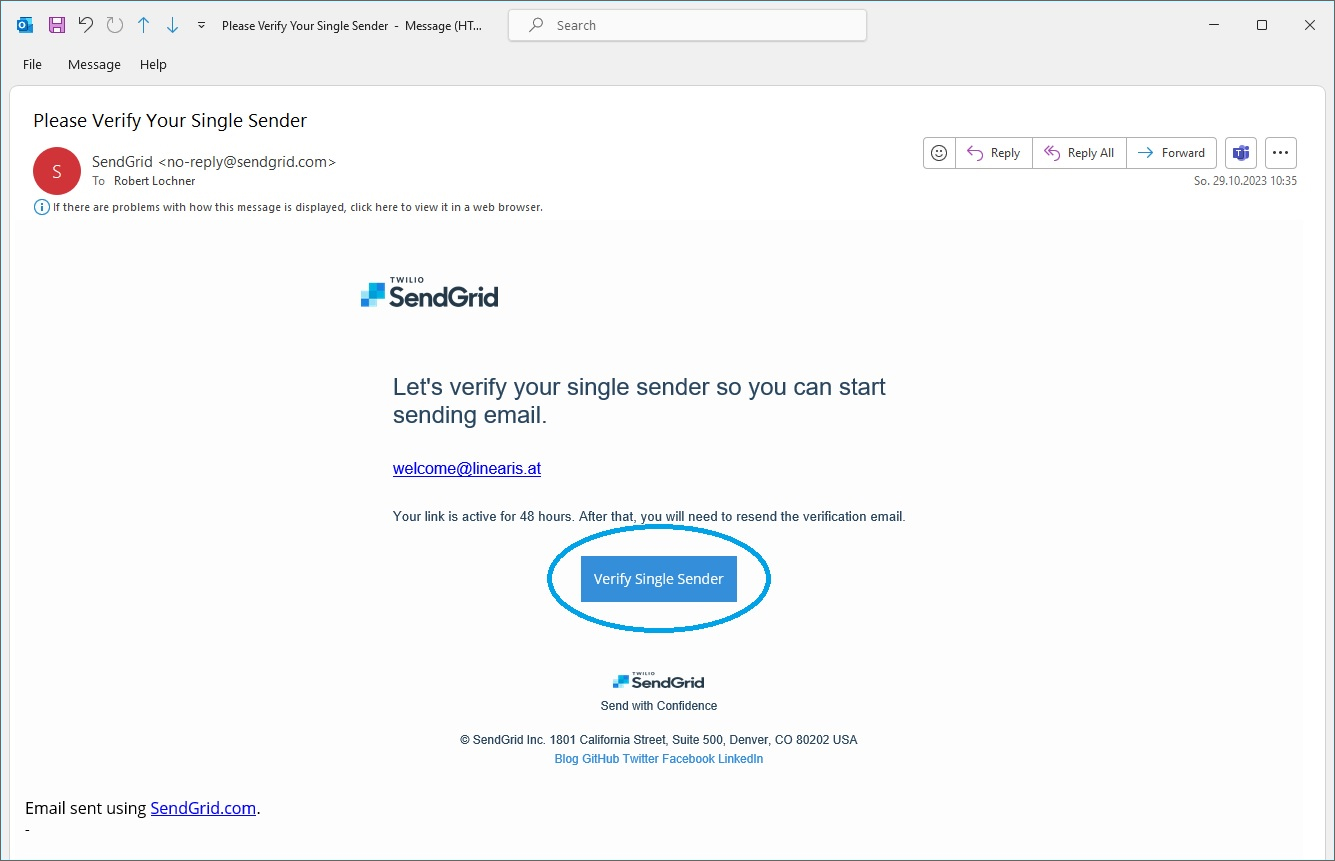Open the Help tab
Image resolution: width=1335 pixels, height=861 pixels.
tap(153, 64)
